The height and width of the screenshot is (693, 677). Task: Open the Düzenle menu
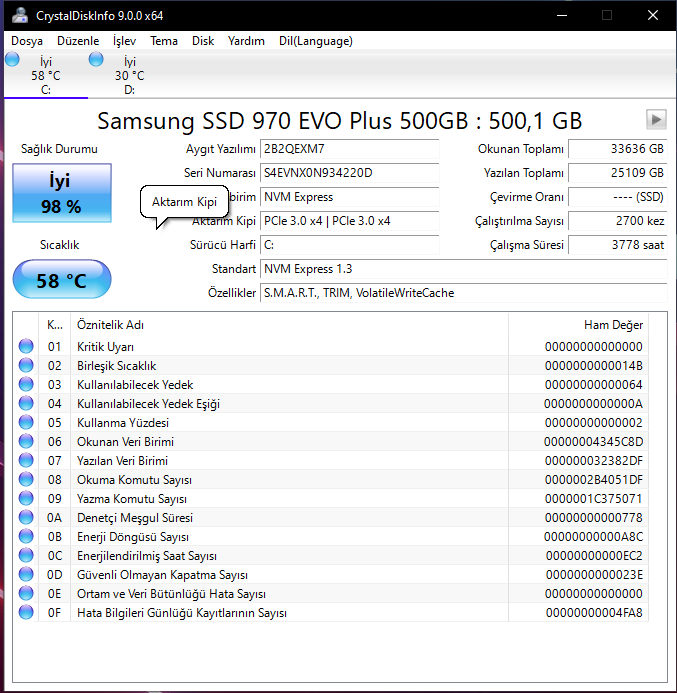coord(78,41)
